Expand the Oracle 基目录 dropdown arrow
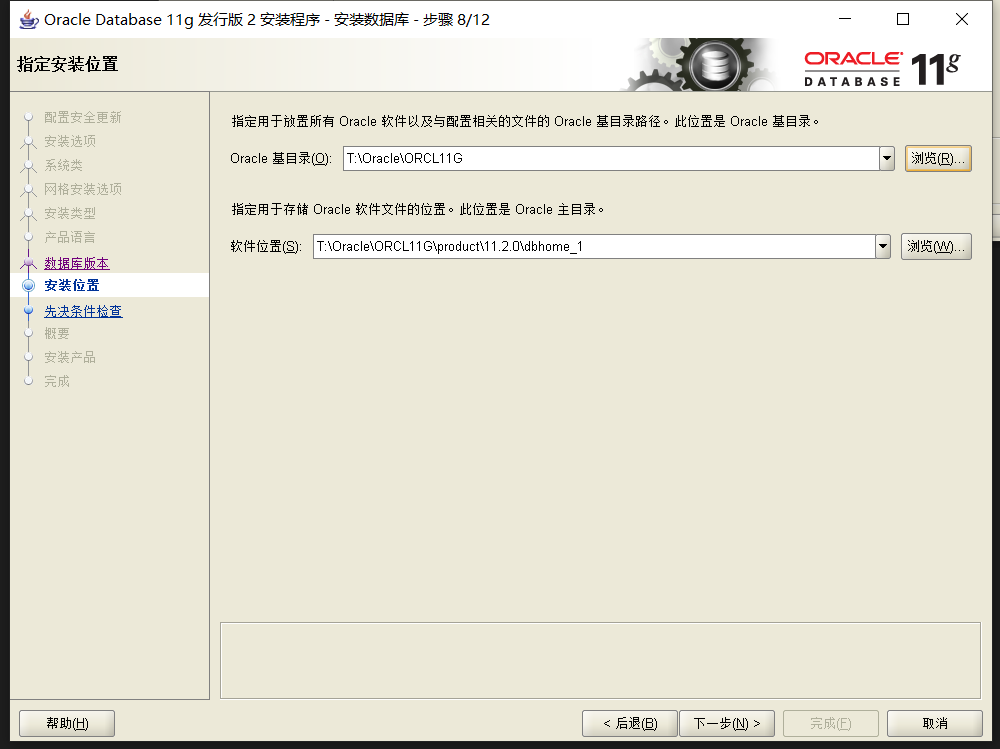The height and width of the screenshot is (749, 1000). tap(886, 159)
